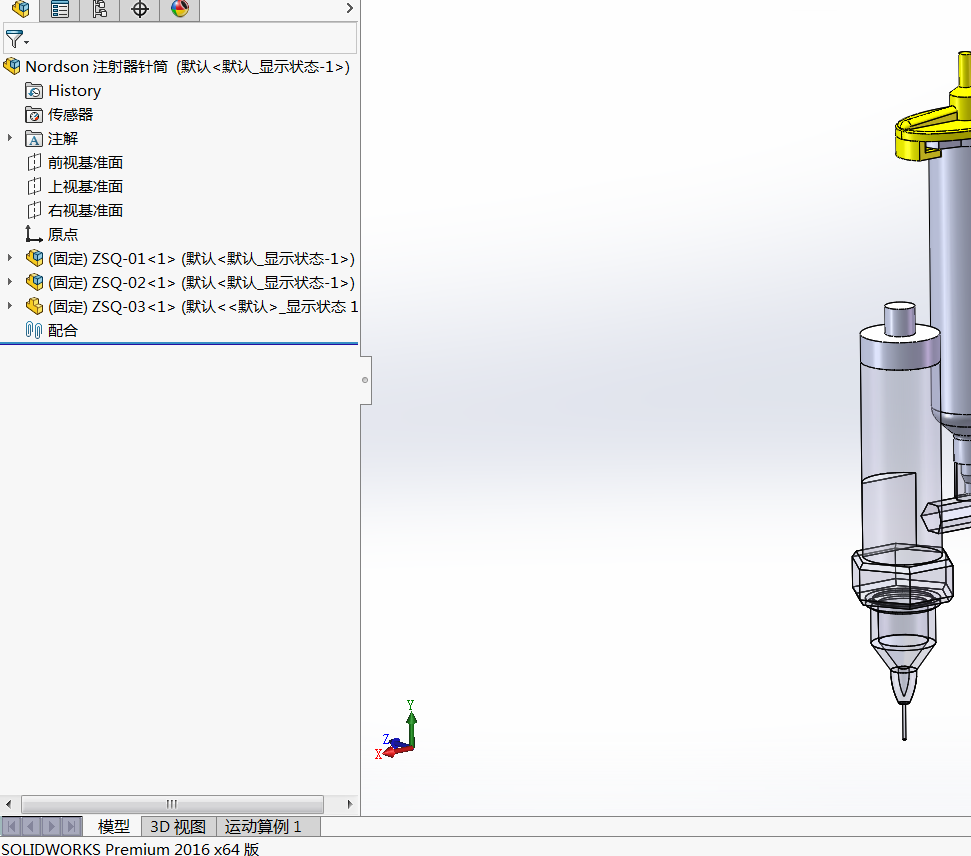Click the 原点 origin icon
The height and width of the screenshot is (856, 971).
tap(33, 234)
